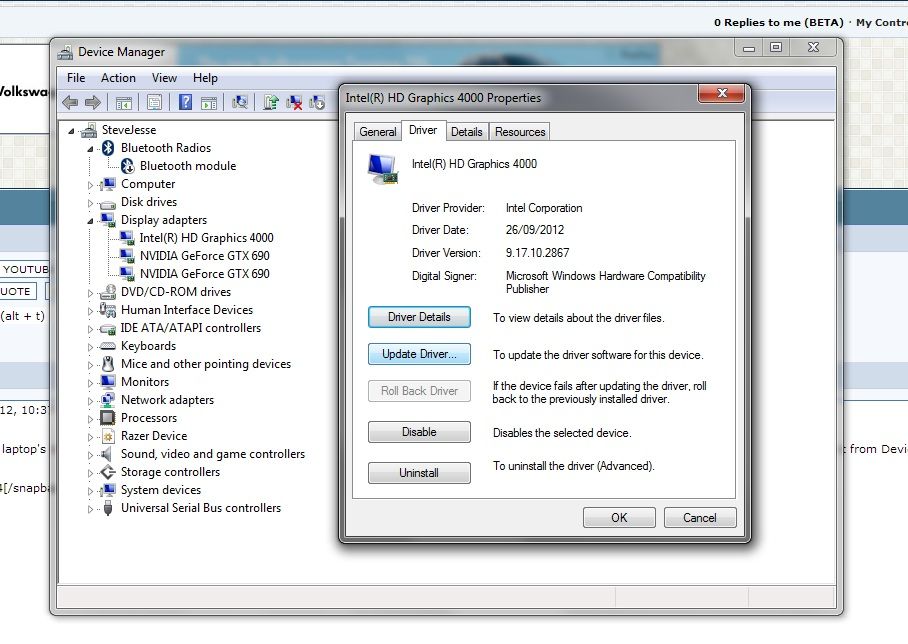This screenshot has height=644, width=908.
Task: Click the Update Driver... button
Action: coord(419,354)
